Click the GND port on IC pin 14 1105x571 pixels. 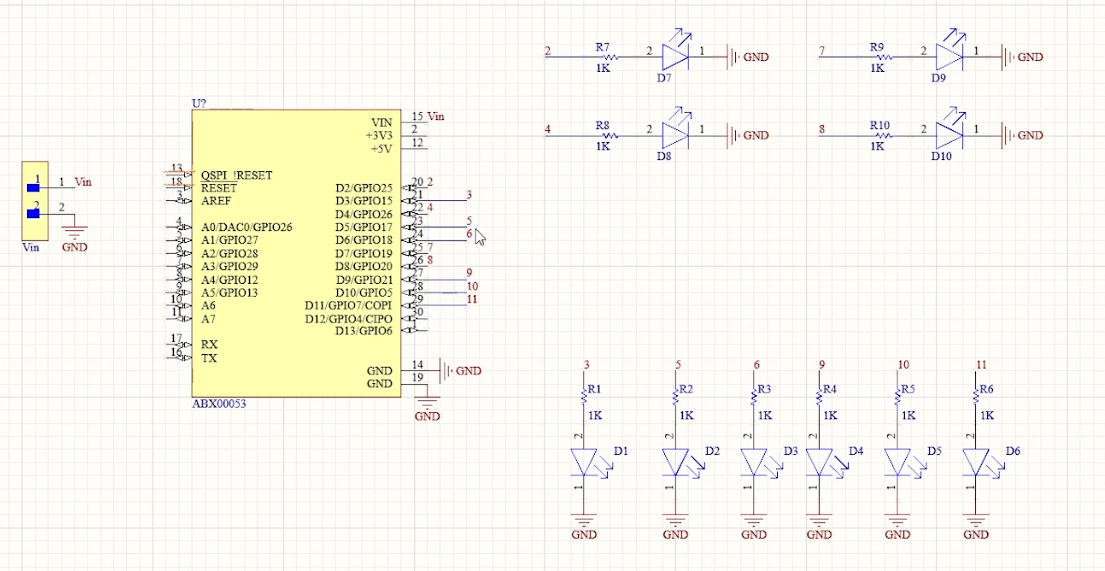pyautogui.click(x=460, y=370)
